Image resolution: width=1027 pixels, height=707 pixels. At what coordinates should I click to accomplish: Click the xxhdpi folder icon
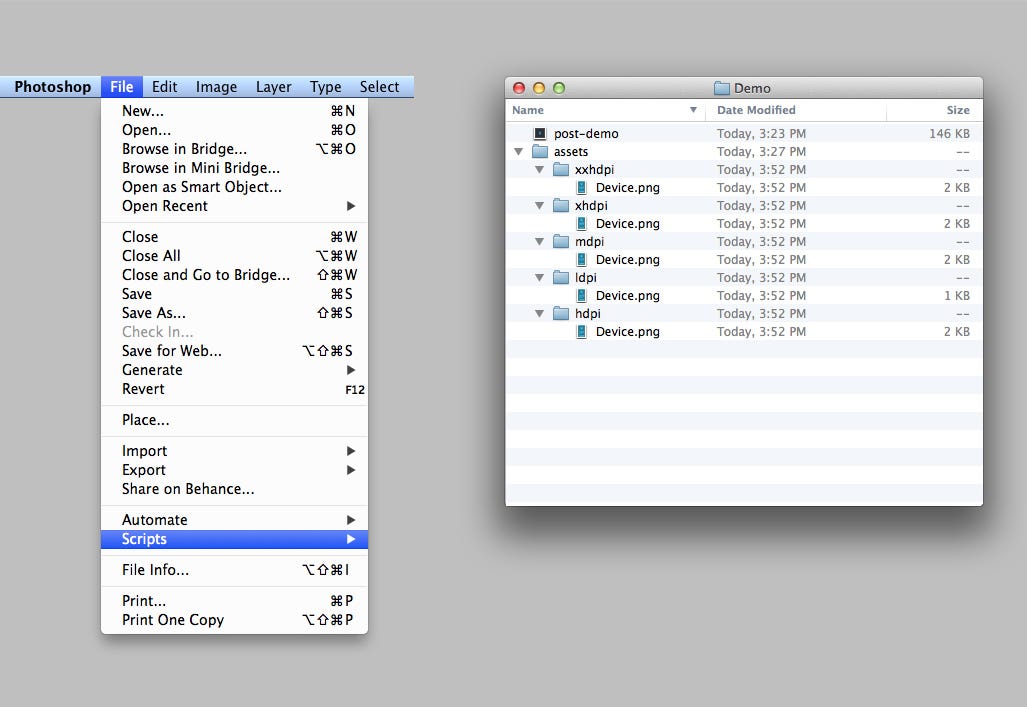pyautogui.click(x=561, y=170)
